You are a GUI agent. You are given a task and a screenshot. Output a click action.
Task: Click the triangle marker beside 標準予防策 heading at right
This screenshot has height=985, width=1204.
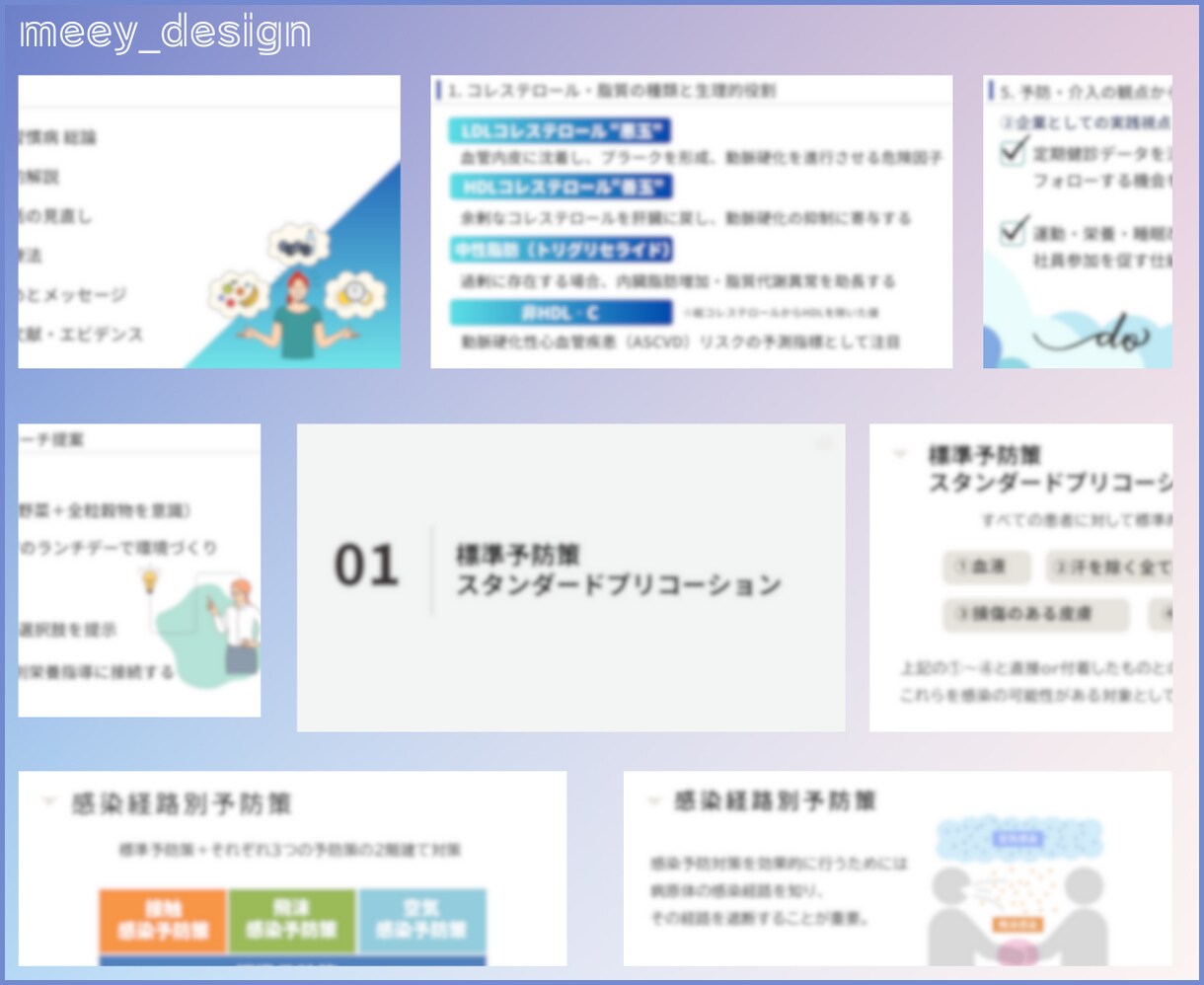click(x=900, y=454)
